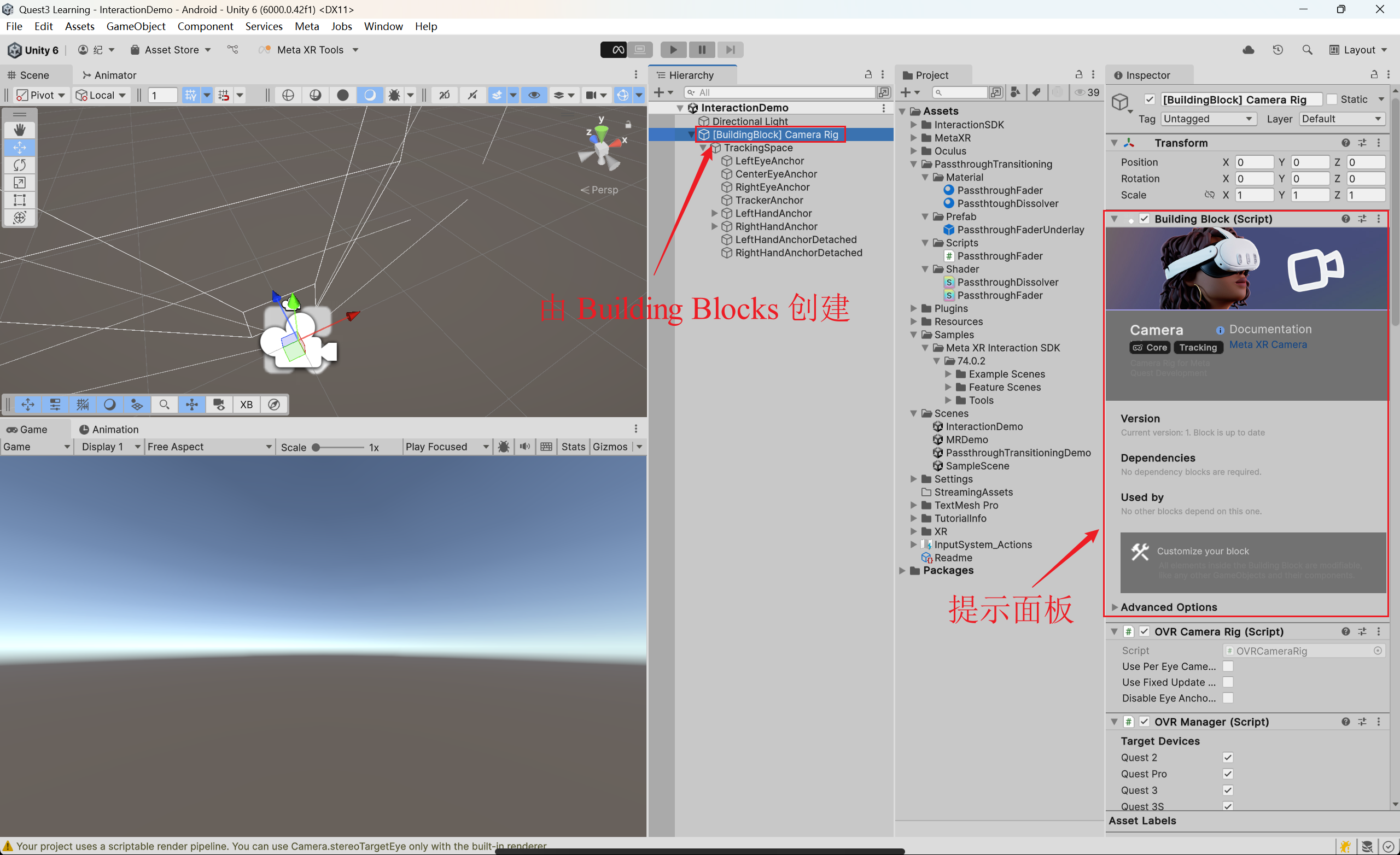This screenshot has height=855, width=1400.
Task: Select the Move tool in Scene
Action: [19, 147]
